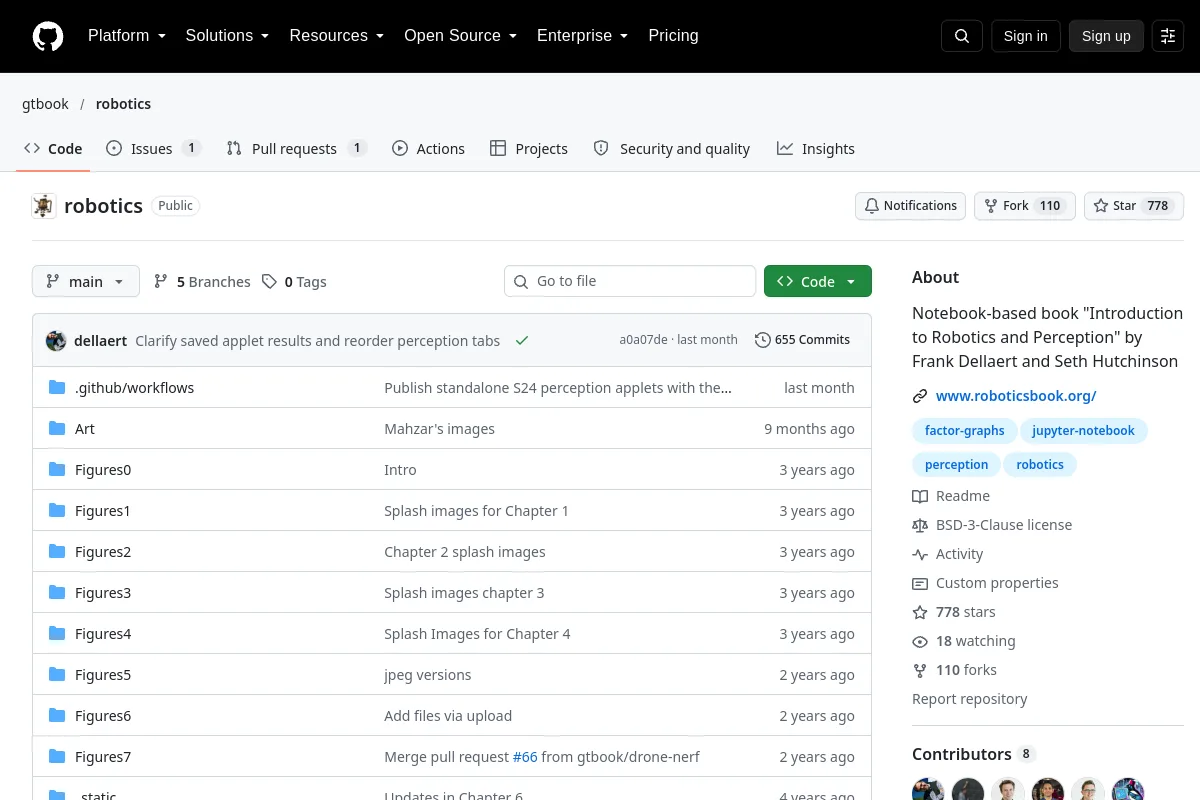Open the Enterprise dropdown menu
1200x800 pixels.
582,36
